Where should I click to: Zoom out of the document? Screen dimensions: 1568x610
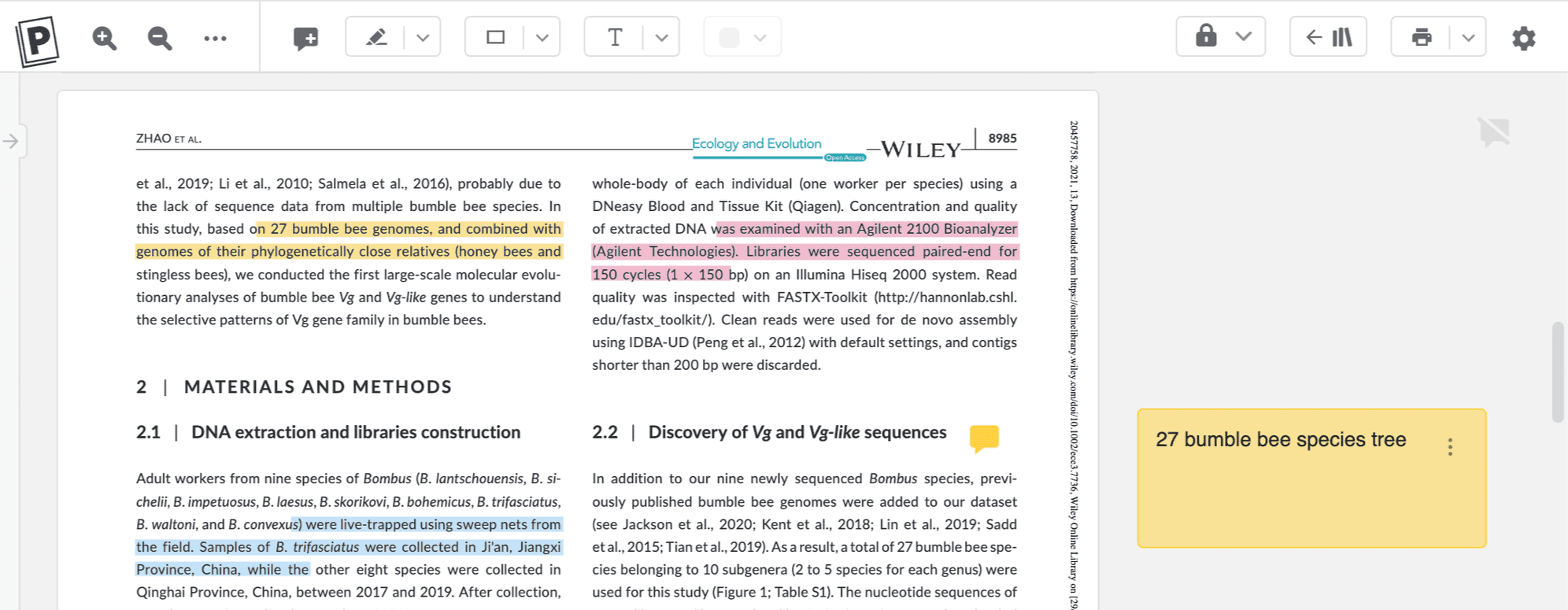[159, 38]
